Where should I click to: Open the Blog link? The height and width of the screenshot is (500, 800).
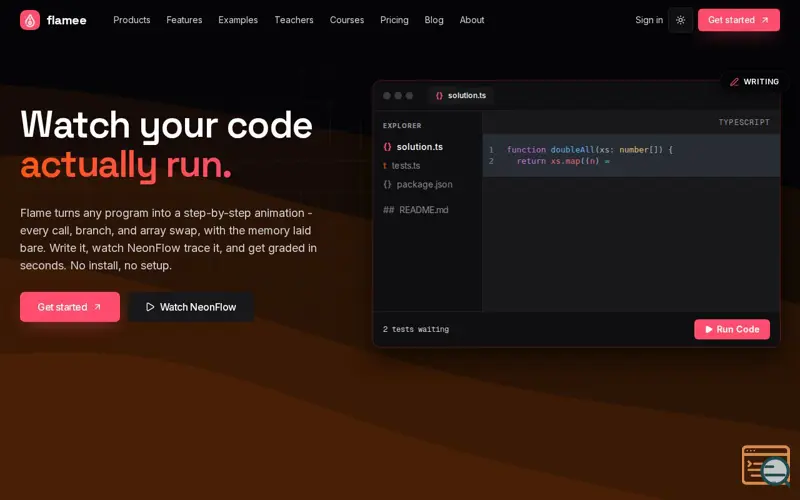(434, 20)
